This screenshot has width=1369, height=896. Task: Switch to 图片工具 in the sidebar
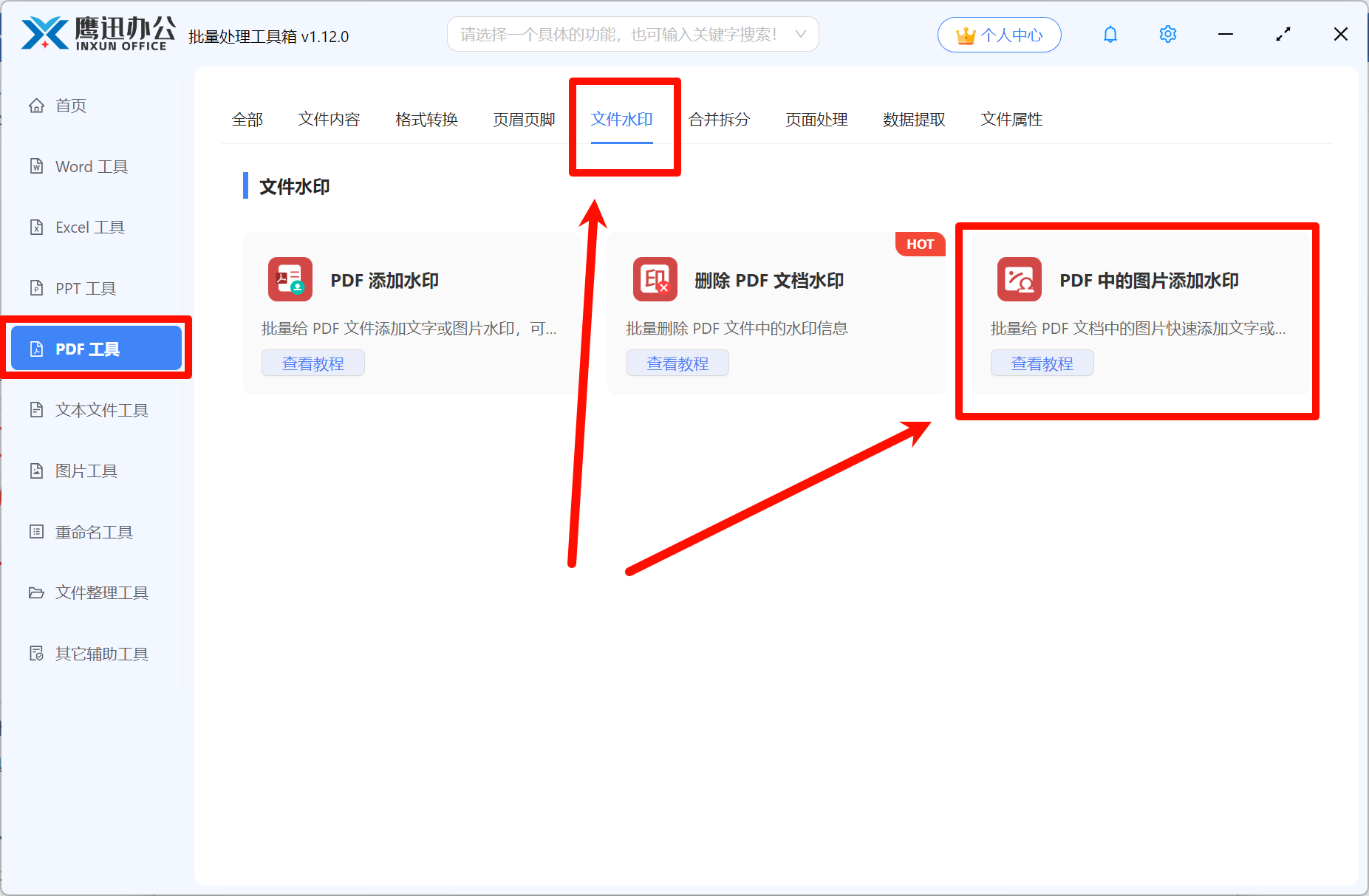[86, 471]
